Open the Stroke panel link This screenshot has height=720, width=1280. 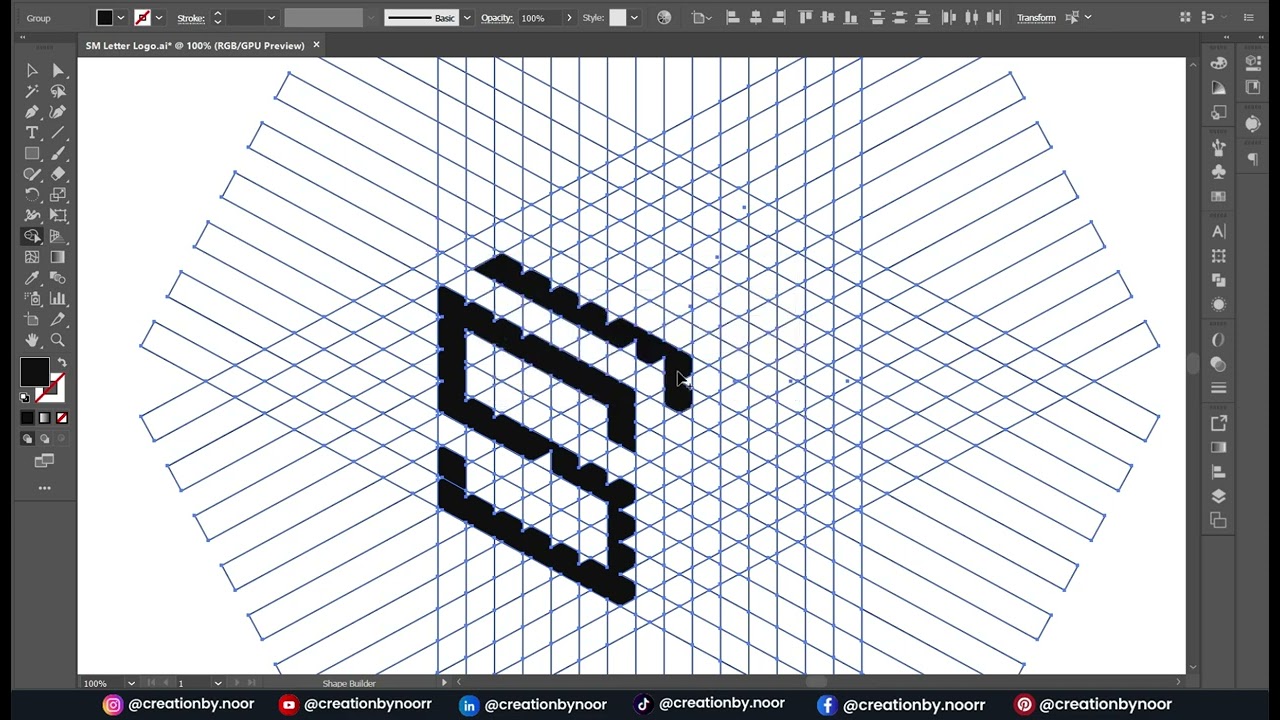(x=191, y=18)
